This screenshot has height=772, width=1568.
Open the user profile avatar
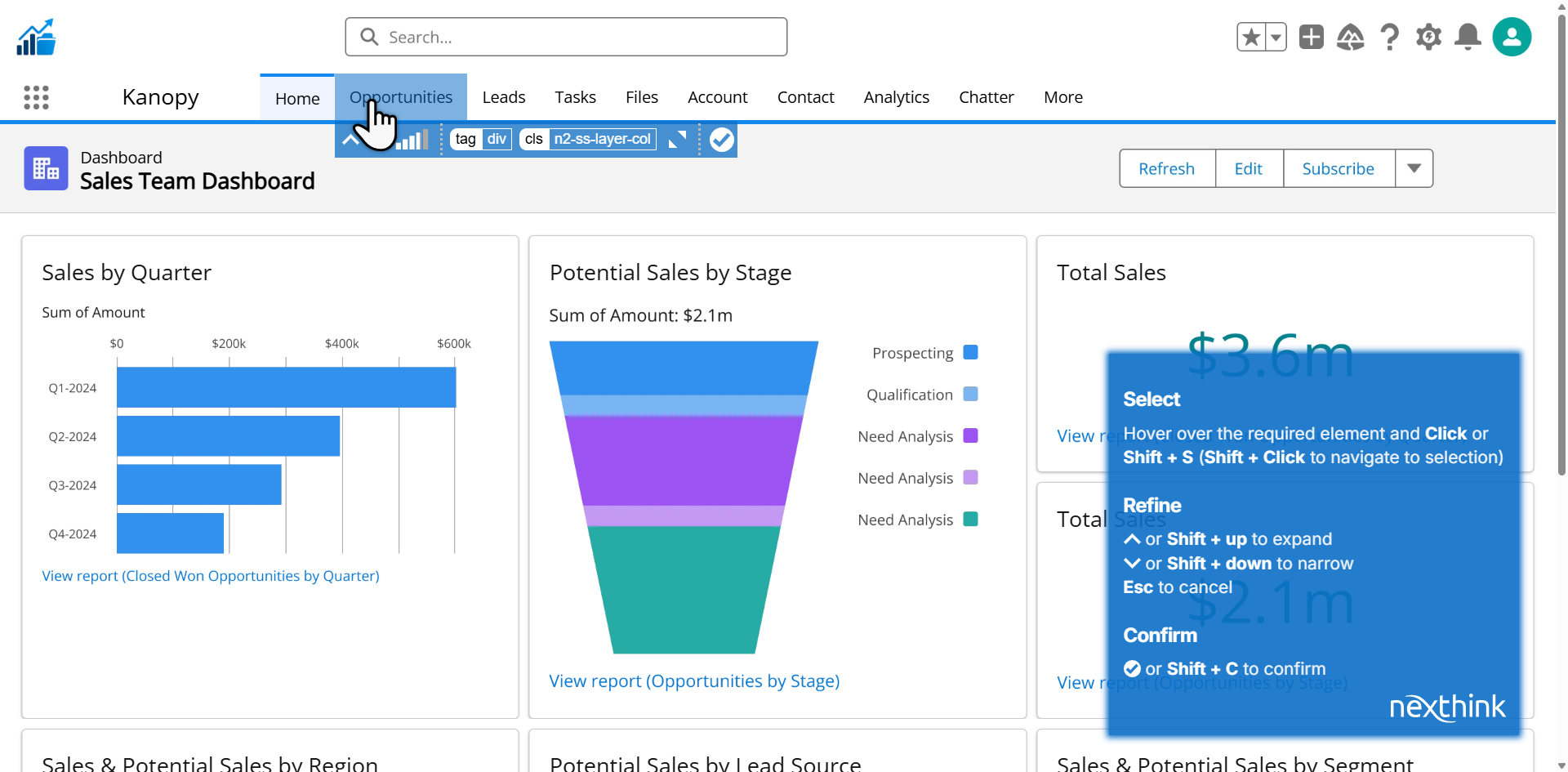pos(1512,38)
